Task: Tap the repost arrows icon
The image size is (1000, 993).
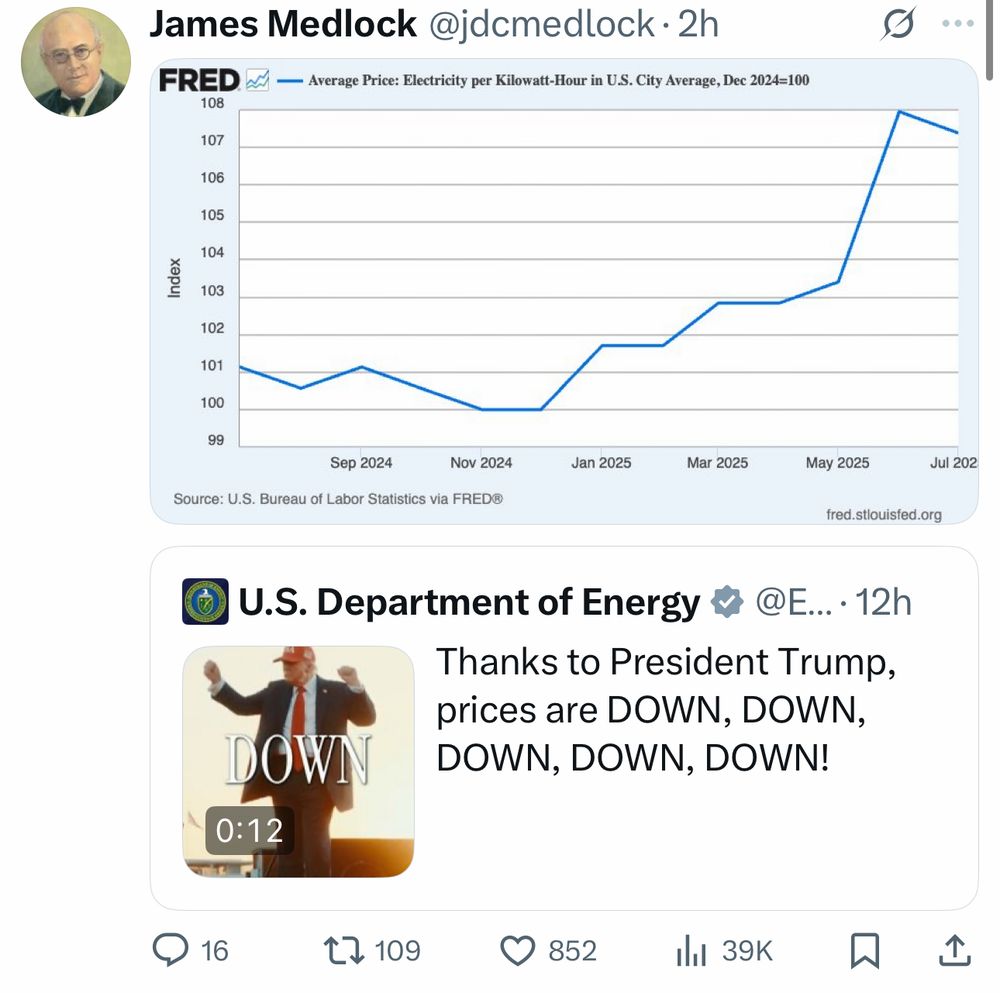Action: pyautogui.click(x=344, y=950)
